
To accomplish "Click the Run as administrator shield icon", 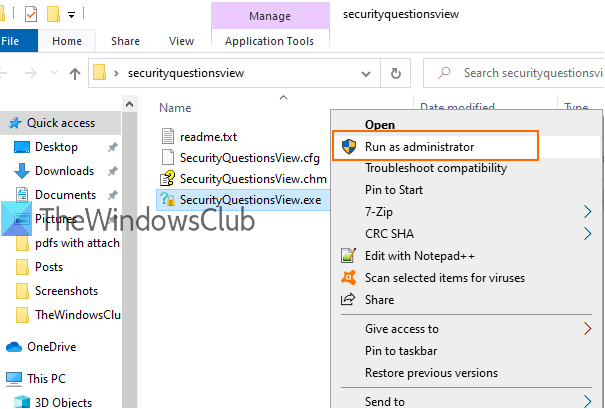I will [x=348, y=146].
